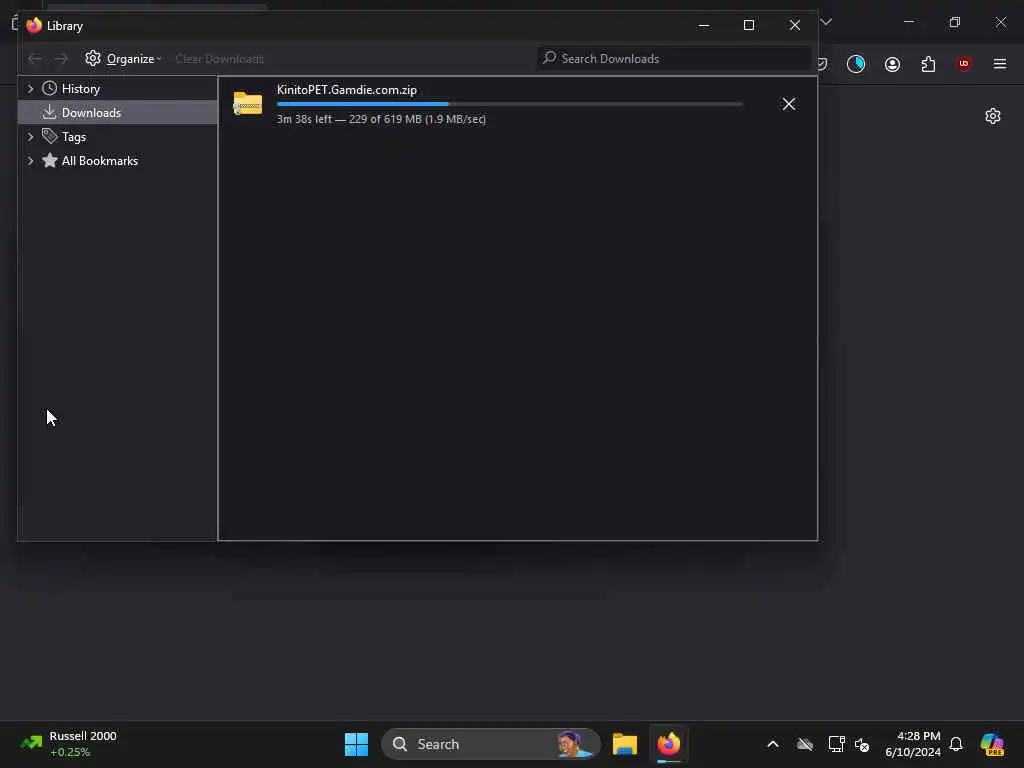Click the Search Downloads field
Screen dimensions: 1024x768
(674, 59)
